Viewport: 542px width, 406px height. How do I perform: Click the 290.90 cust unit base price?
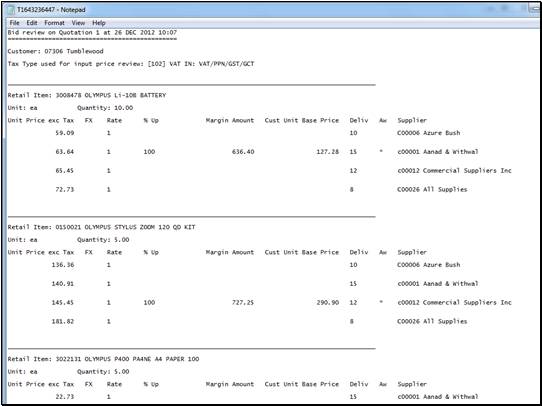click(x=328, y=303)
